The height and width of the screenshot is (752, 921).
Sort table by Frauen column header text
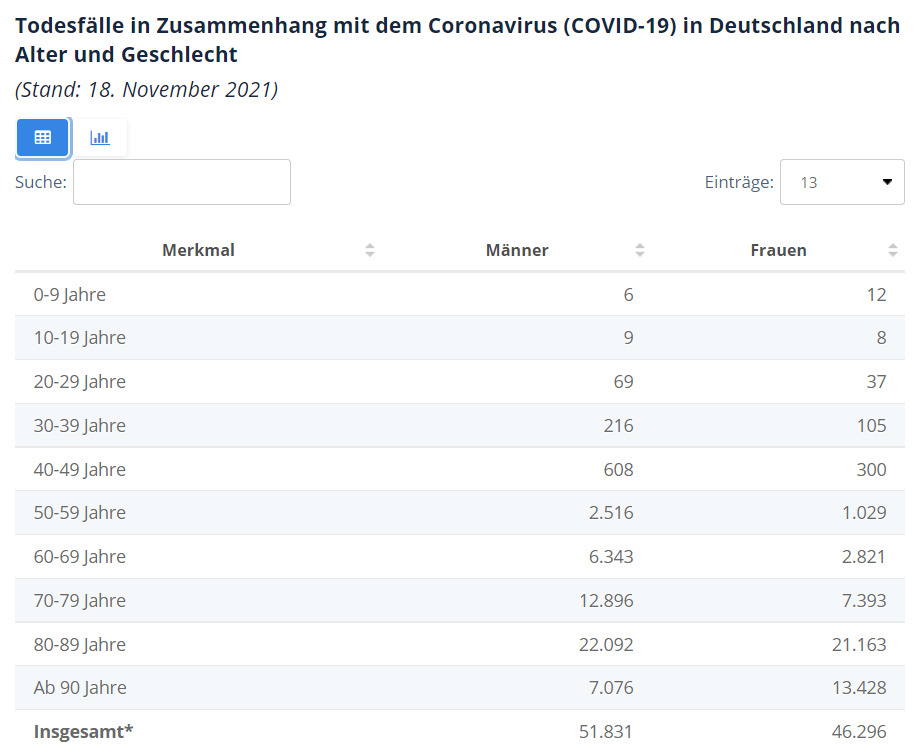tap(778, 250)
